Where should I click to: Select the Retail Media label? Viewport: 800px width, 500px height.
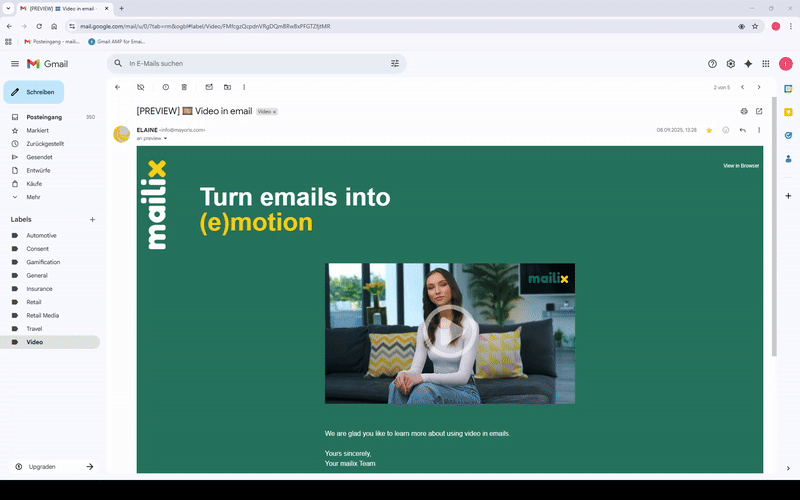tap(42, 315)
